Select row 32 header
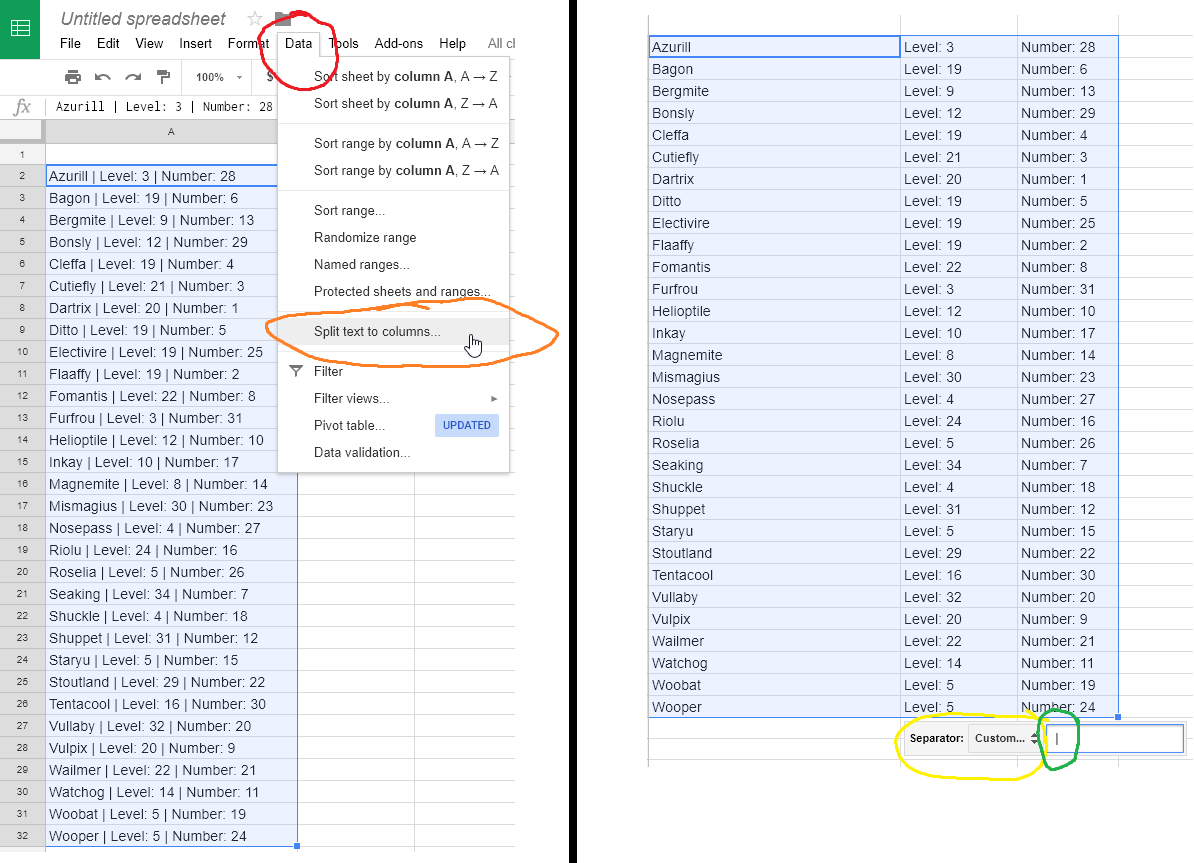Screen dimensions: 1194x863 (x=22, y=836)
